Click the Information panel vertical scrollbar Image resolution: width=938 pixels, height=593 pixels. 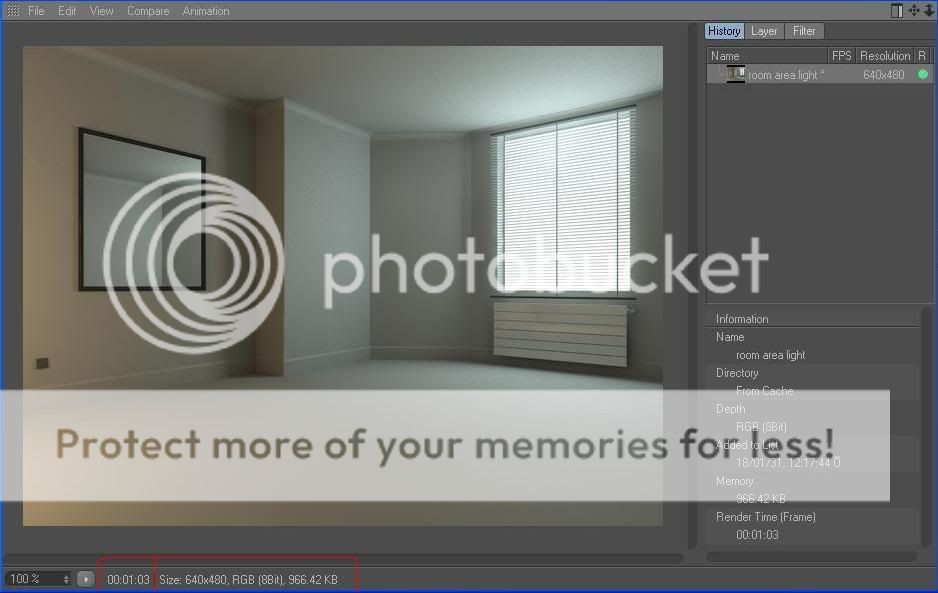[927, 427]
